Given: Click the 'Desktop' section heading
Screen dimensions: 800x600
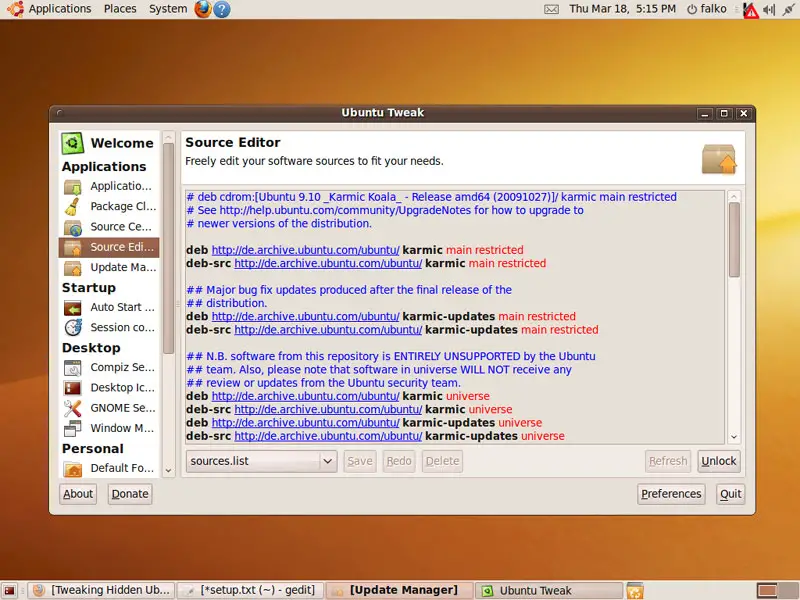Looking at the screenshot, I should click(x=91, y=348).
